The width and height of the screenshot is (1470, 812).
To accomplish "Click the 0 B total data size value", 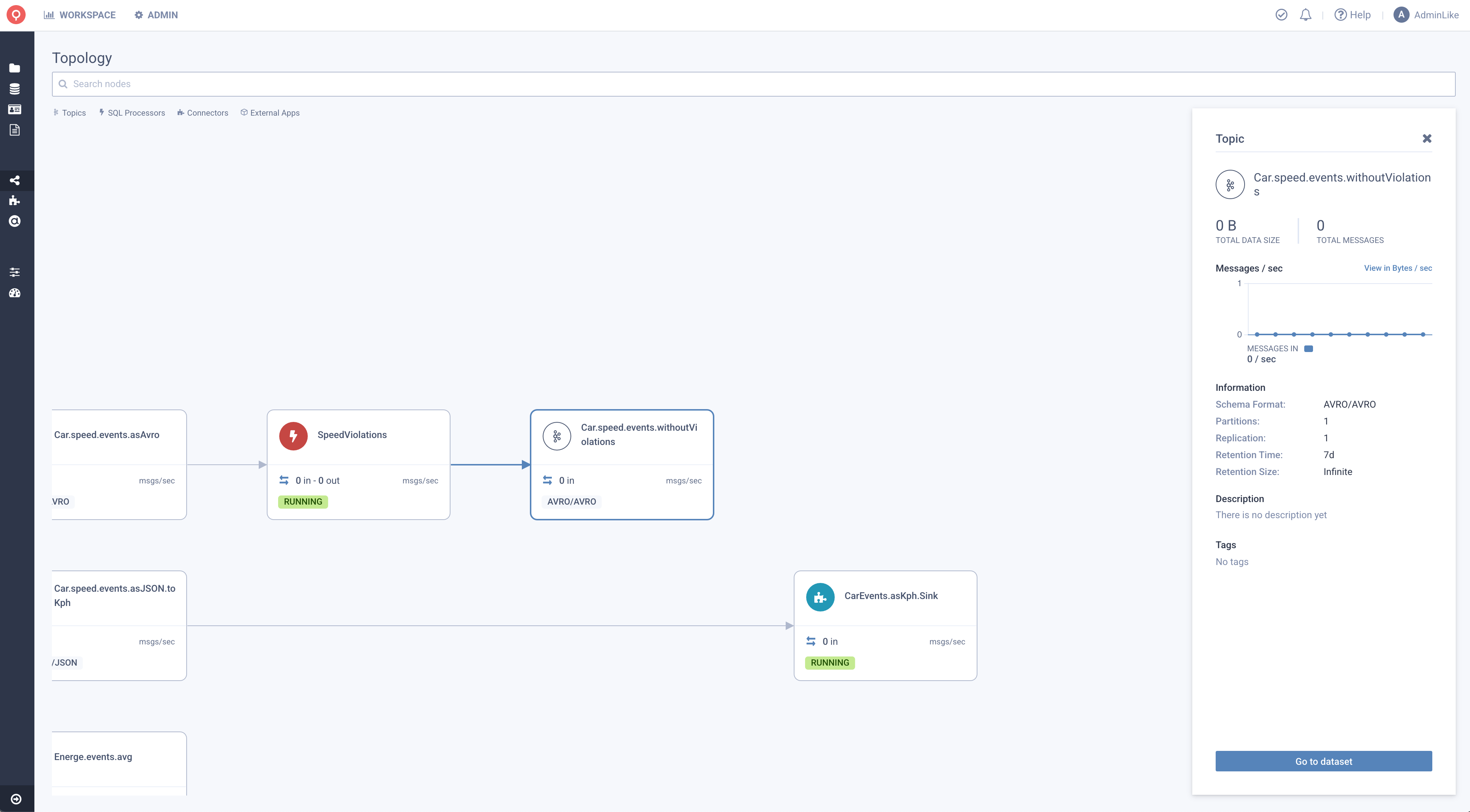I will point(1226,225).
